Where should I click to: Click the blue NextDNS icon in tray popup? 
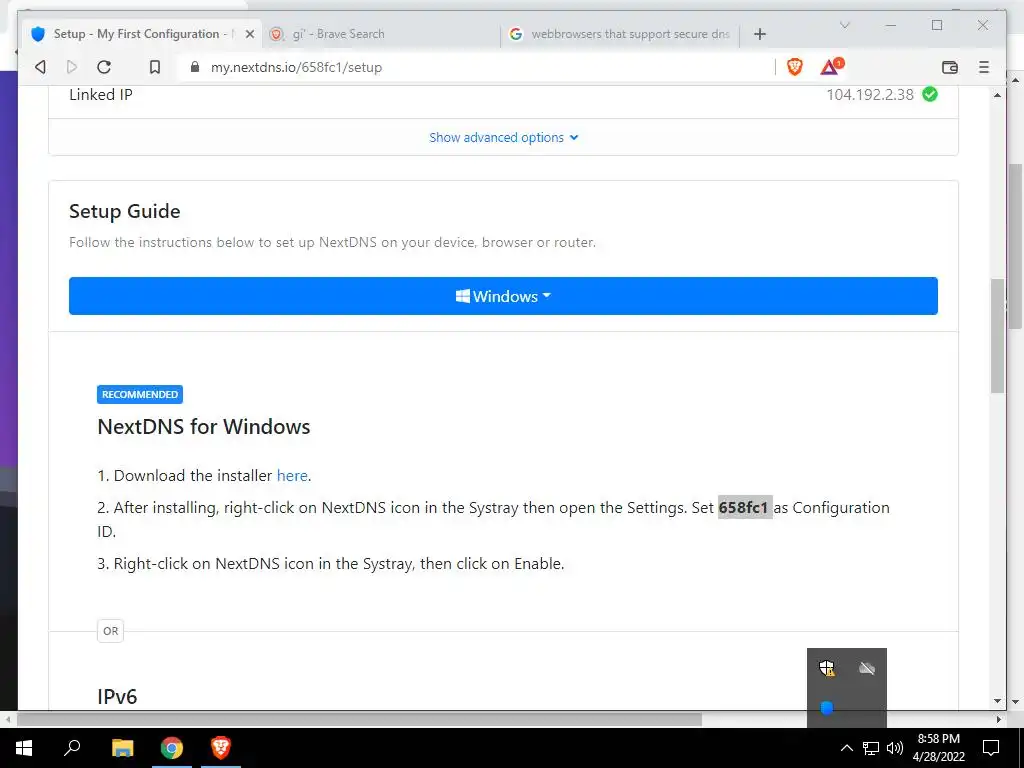[827, 708]
